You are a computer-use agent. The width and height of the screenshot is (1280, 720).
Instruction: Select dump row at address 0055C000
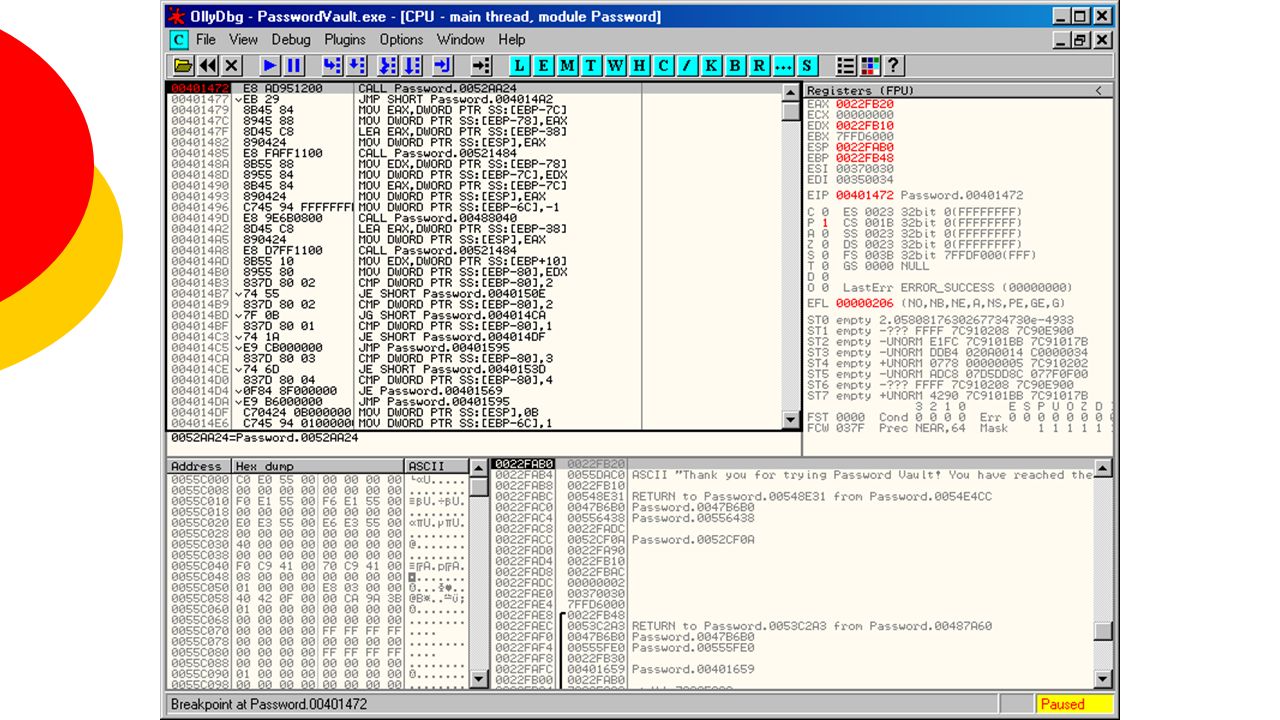[318, 479]
